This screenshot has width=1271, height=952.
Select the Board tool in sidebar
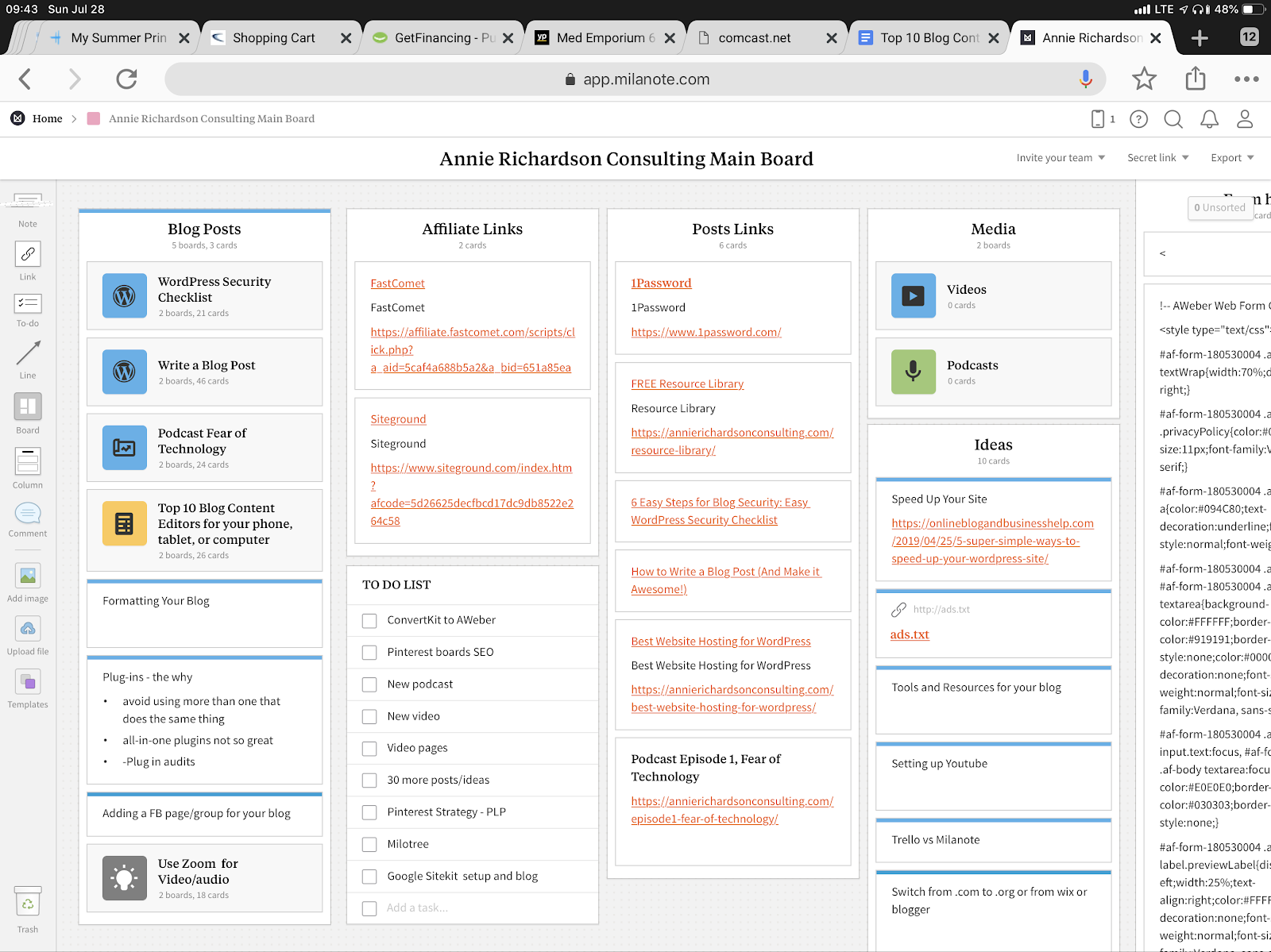coord(28,413)
